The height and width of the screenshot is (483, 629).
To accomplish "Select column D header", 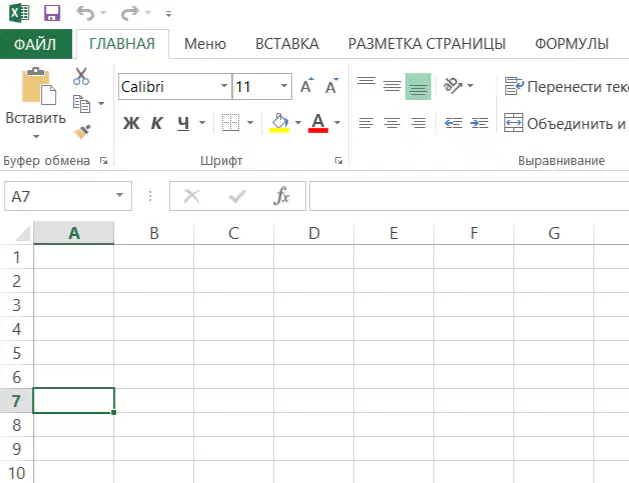I will [x=314, y=233].
